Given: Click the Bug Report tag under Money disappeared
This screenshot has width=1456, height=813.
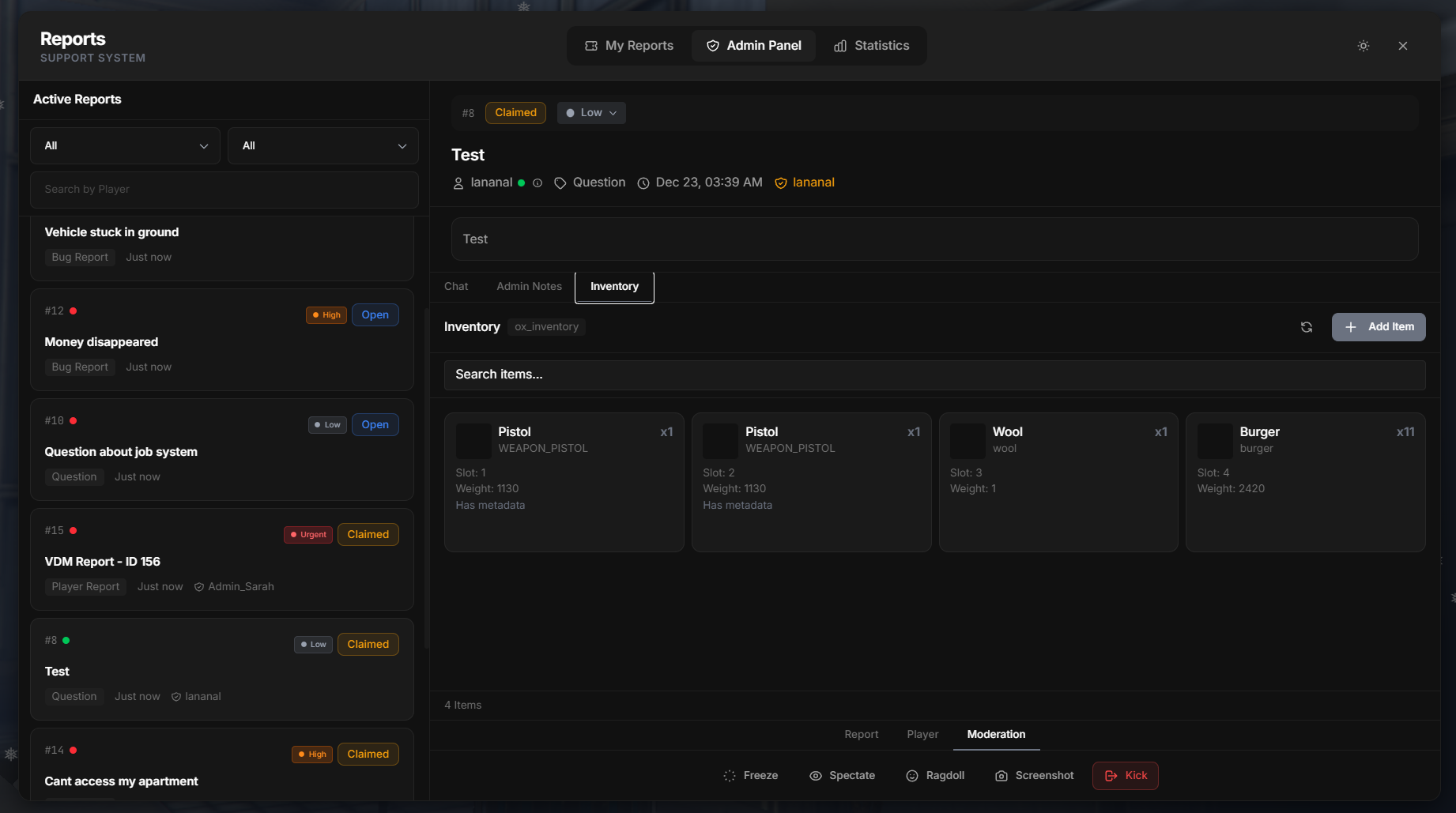Looking at the screenshot, I should (x=80, y=367).
